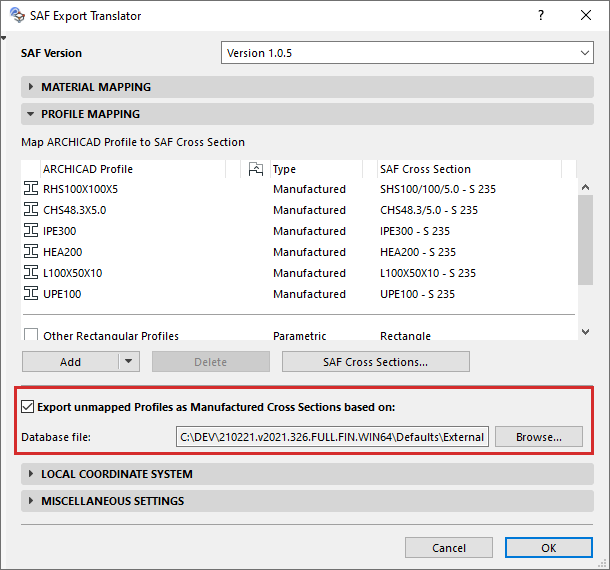Sort by ARCHICAD Profile column header
The image size is (610, 570).
(x=133, y=169)
